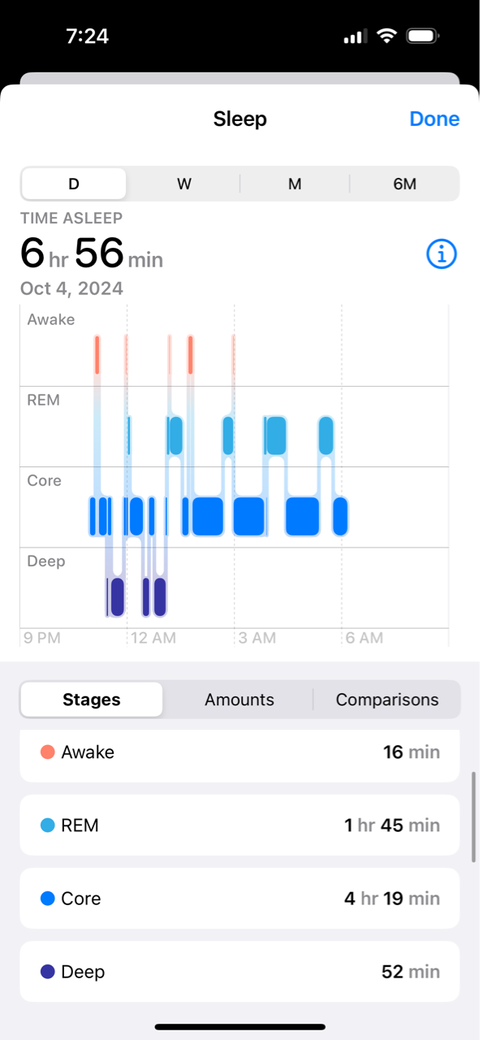Image resolution: width=480 pixels, height=1040 pixels.
Task: Select the REM 1 hr 45 min row
Action: pos(239,825)
